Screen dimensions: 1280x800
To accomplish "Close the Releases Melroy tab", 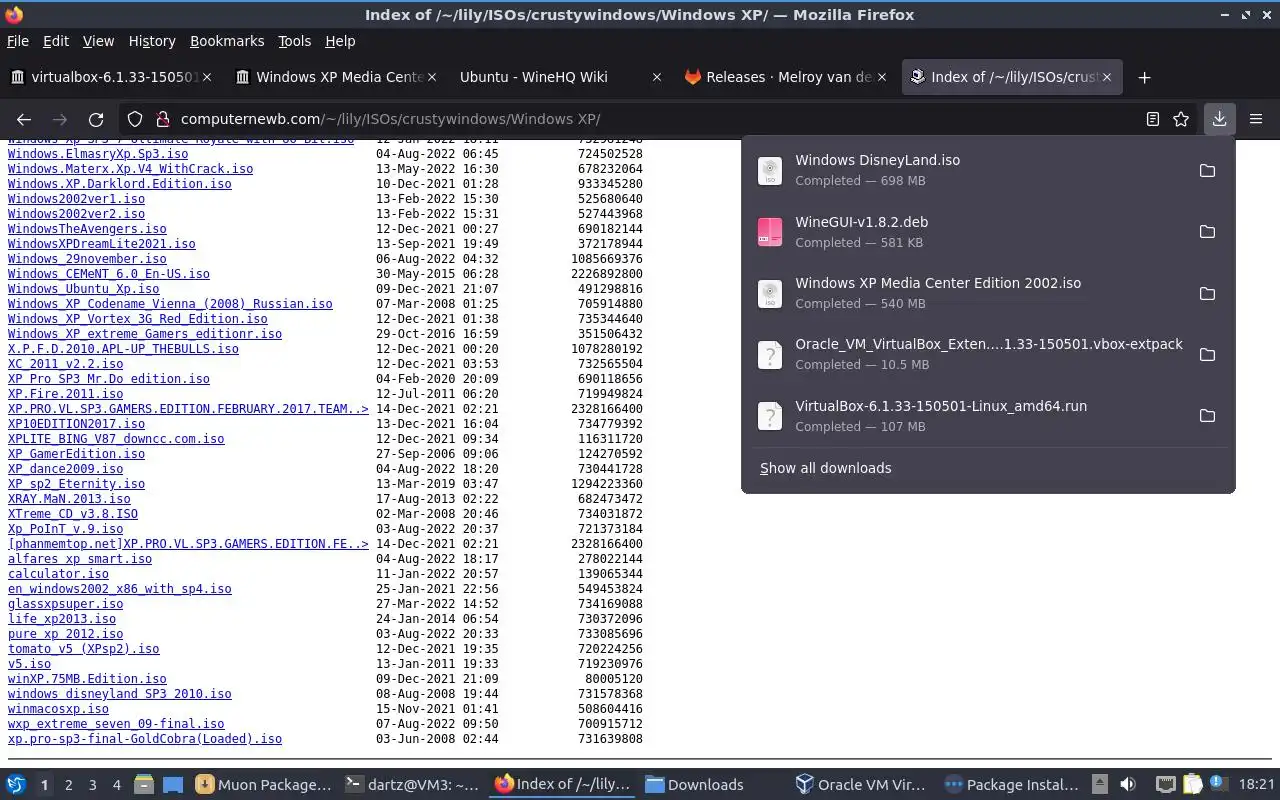I will (x=881, y=77).
